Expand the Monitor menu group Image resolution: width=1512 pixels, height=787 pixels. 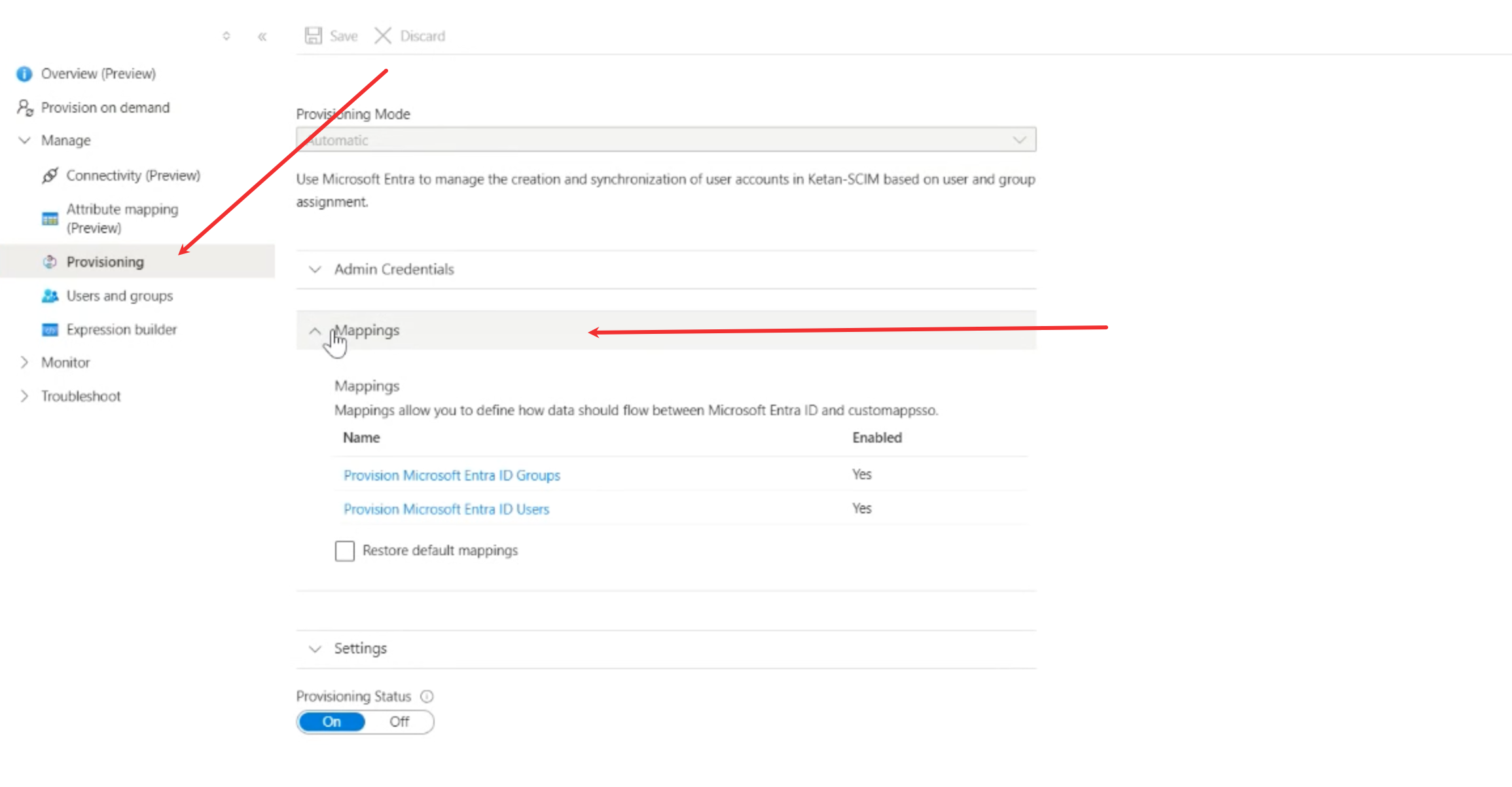65,362
